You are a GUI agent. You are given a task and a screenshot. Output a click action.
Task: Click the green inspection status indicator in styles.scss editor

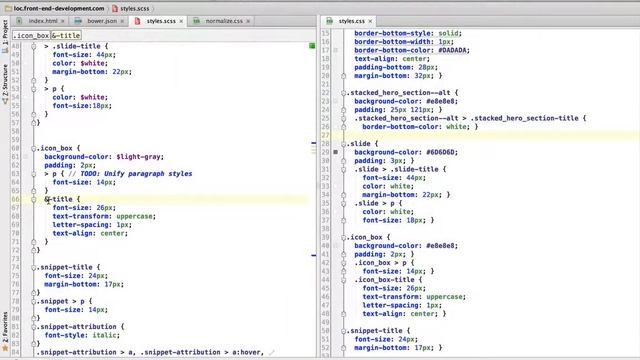[312, 46]
